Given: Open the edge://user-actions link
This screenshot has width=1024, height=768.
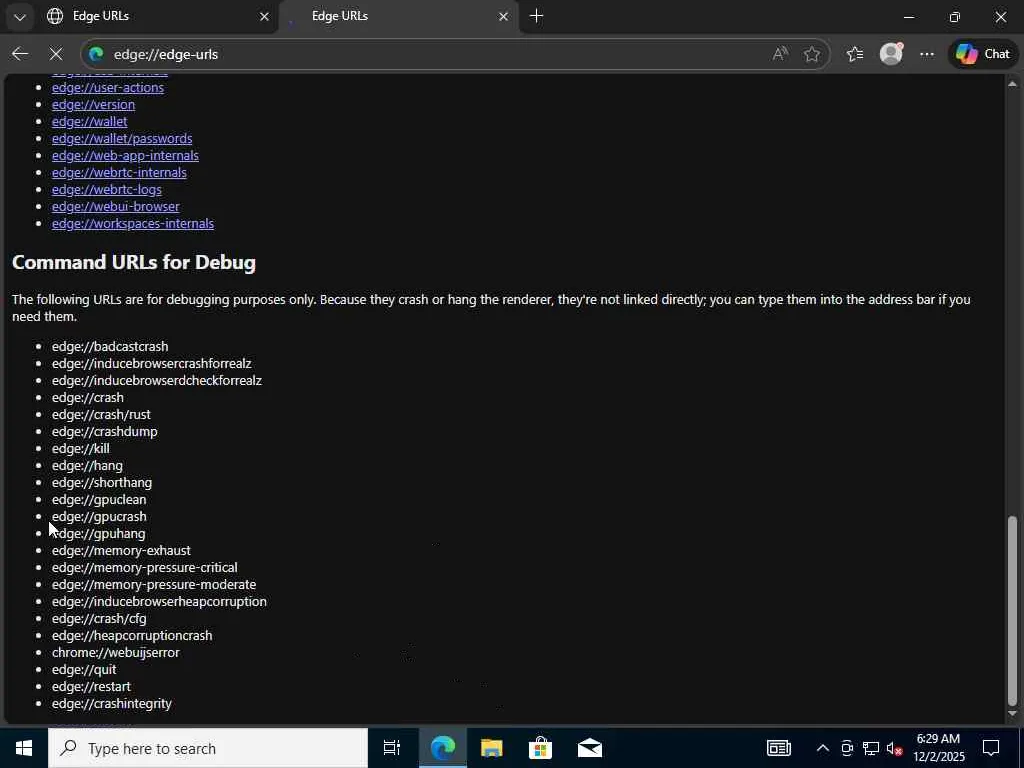Looking at the screenshot, I should point(108,88).
